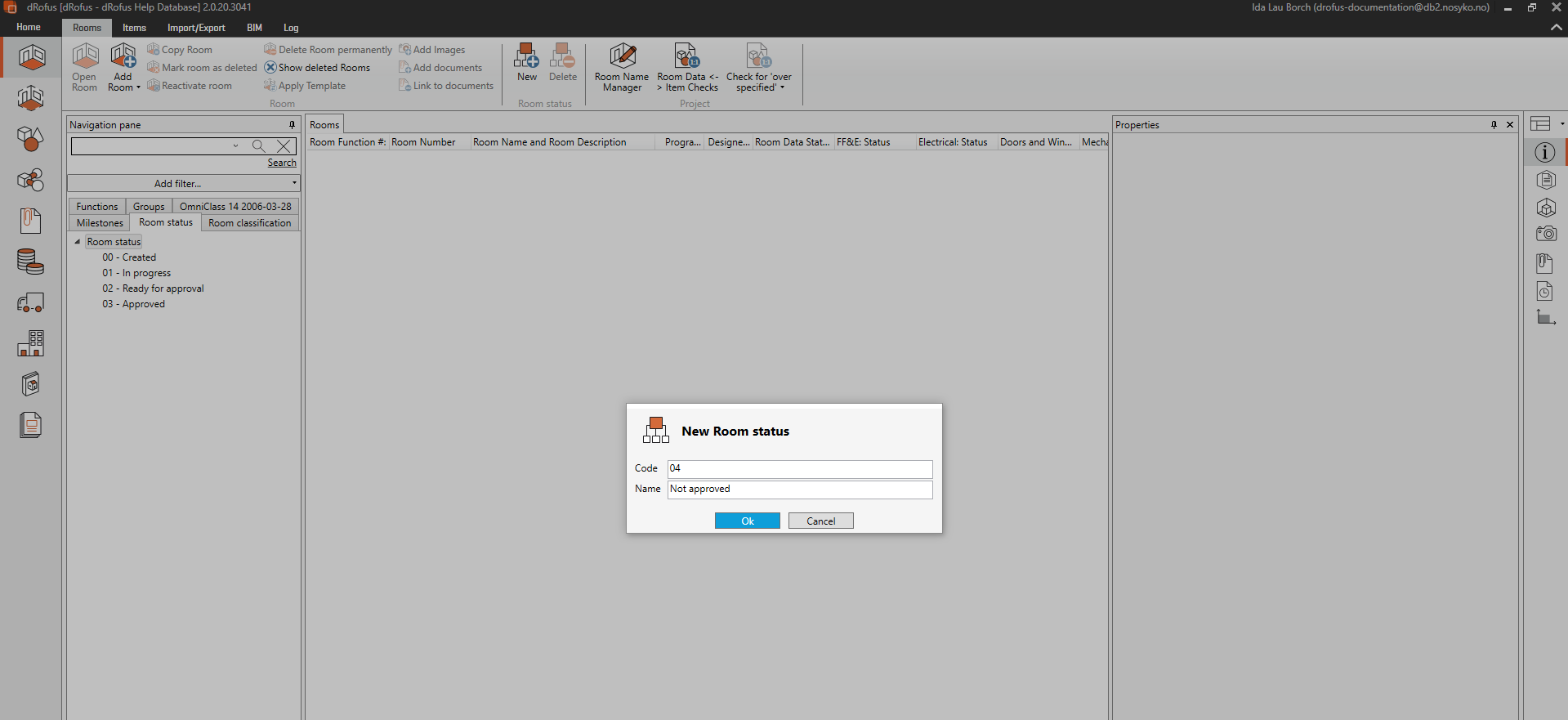Pin the Properties panel
Screen dimensions: 1568x720
1494,125
